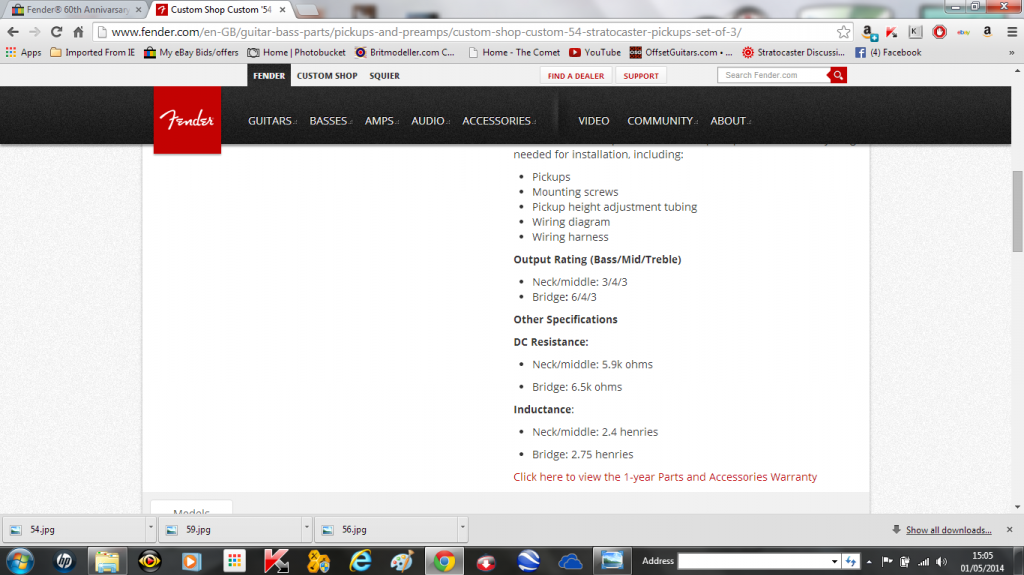Open the Guitars navigation menu
The width and height of the screenshot is (1024, 575).
pyautogui.click(x=272, y=121)
